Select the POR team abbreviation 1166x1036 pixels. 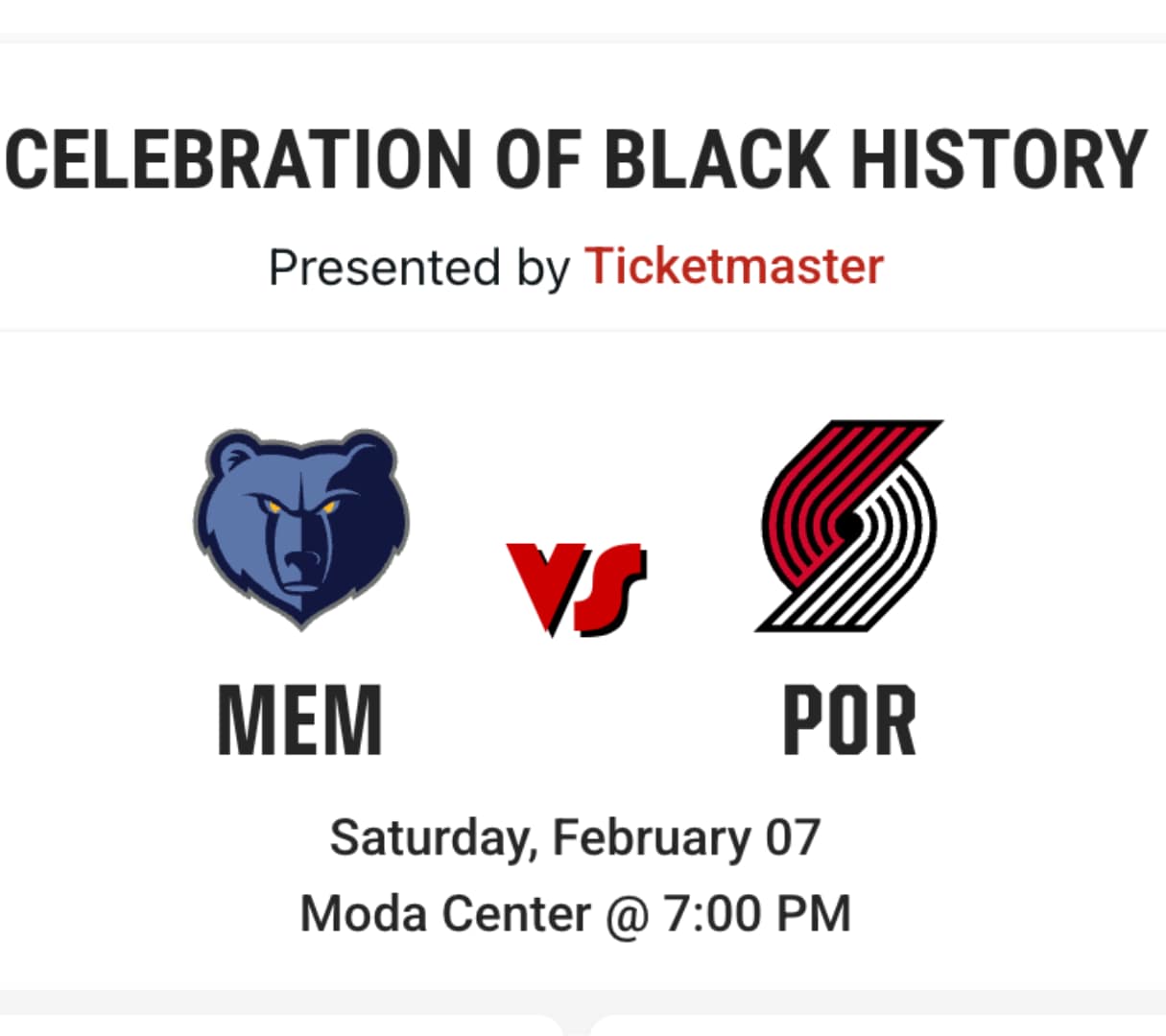pyautogui.click(x=849, y=720)
